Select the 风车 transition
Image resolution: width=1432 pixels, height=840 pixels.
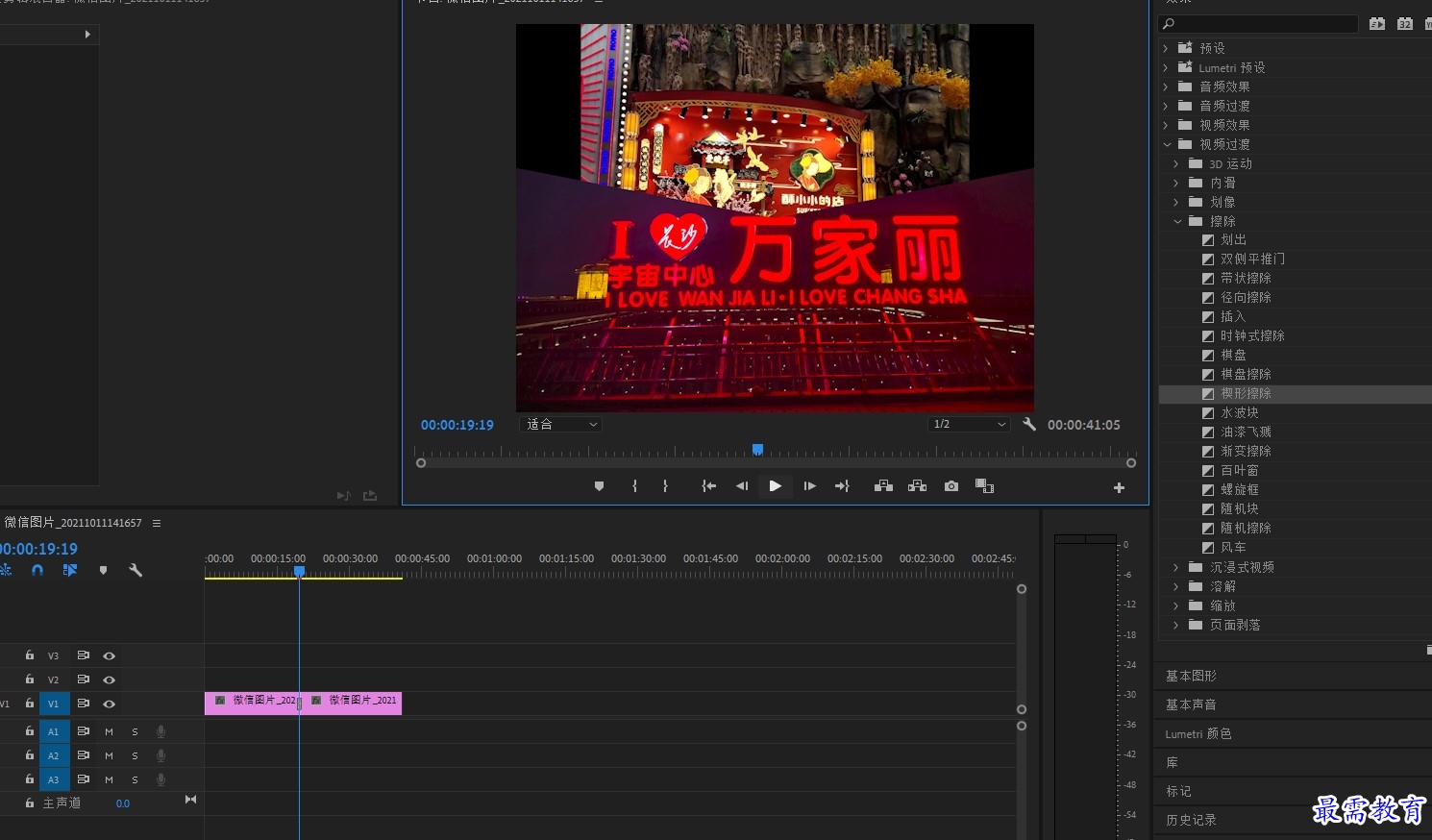tap(1233, 547)
